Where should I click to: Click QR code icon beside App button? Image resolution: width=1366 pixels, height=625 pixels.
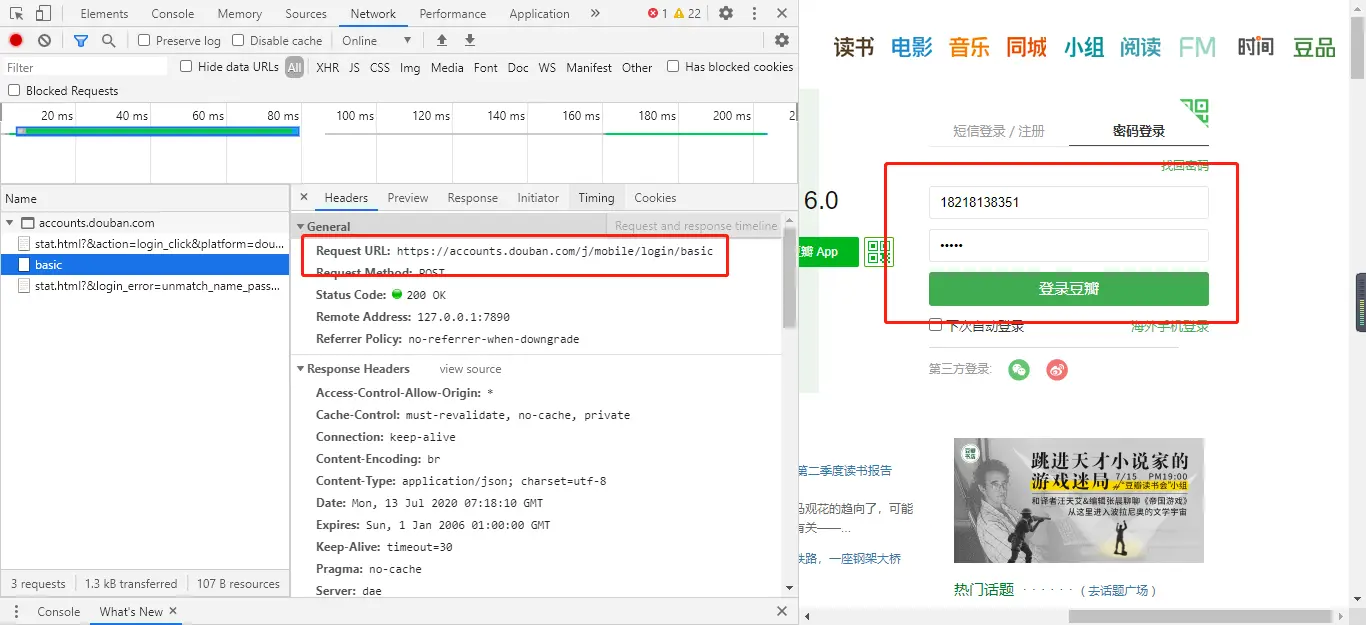pos(879,252)
